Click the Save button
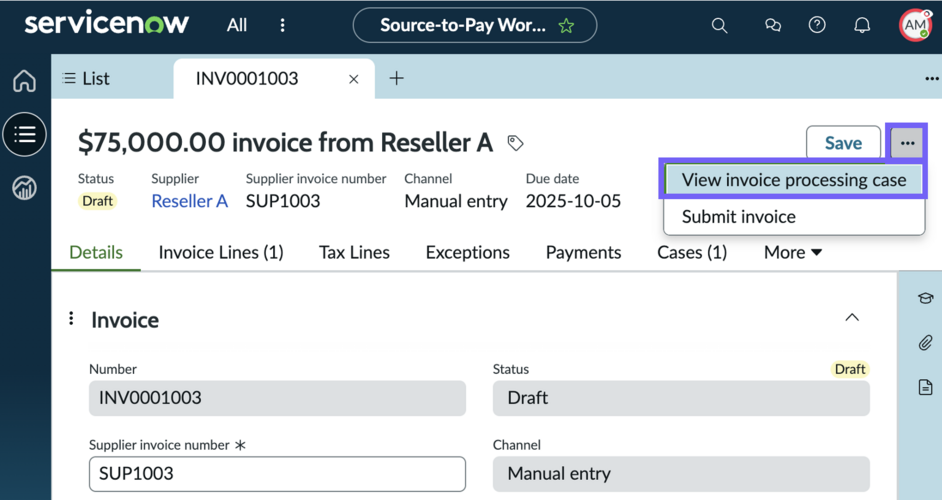 pos(843,143)
